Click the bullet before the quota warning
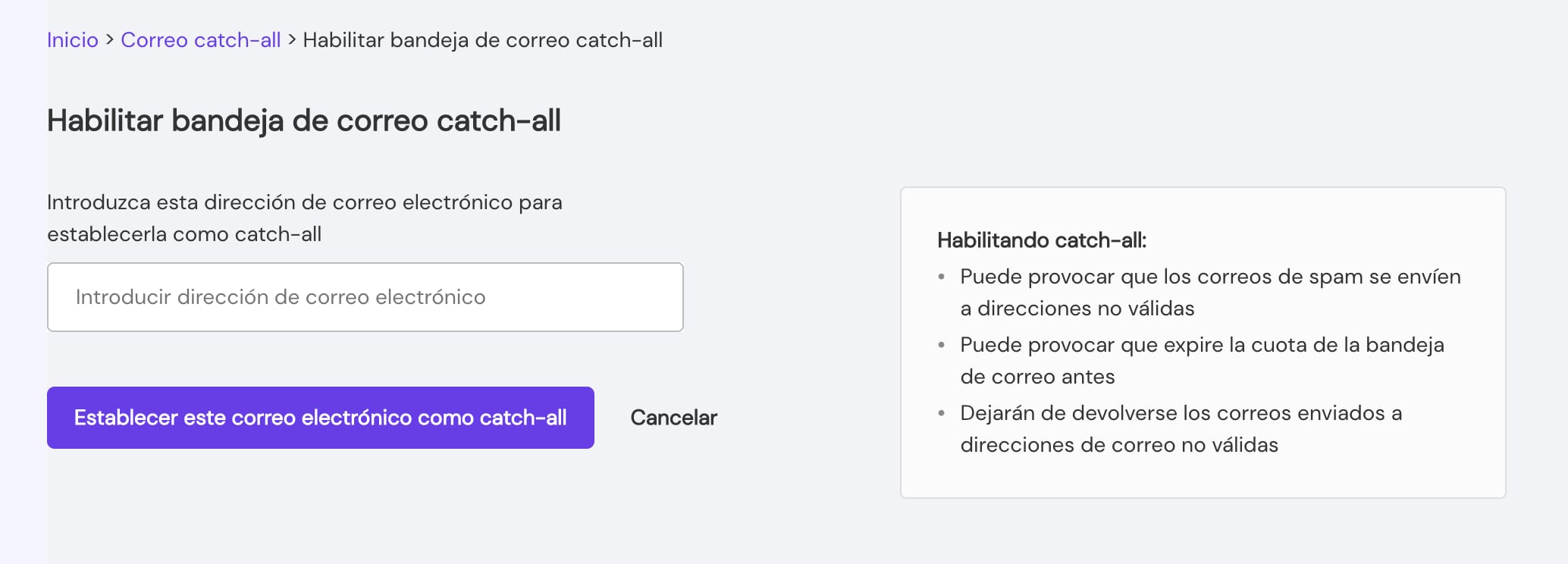1568x564 pixels. [x=942, y=345]
